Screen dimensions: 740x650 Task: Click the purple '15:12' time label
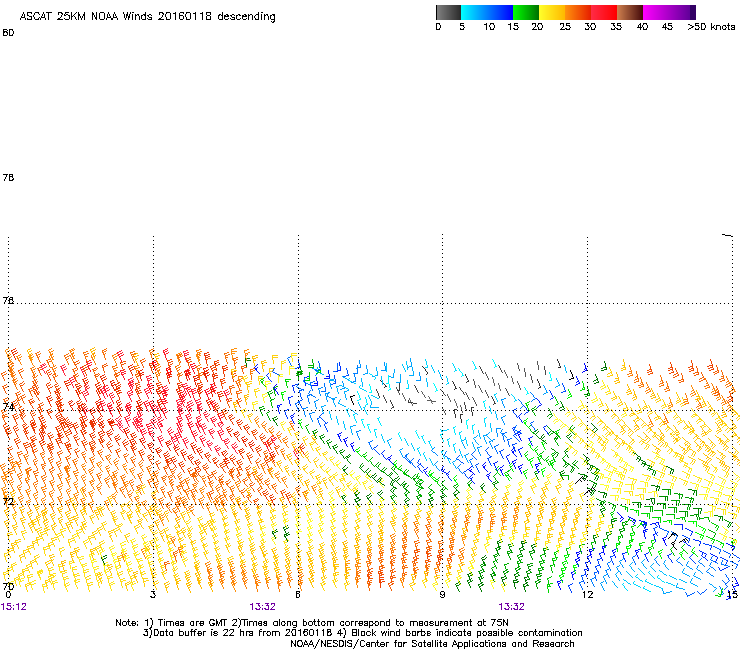click(13, 607)
